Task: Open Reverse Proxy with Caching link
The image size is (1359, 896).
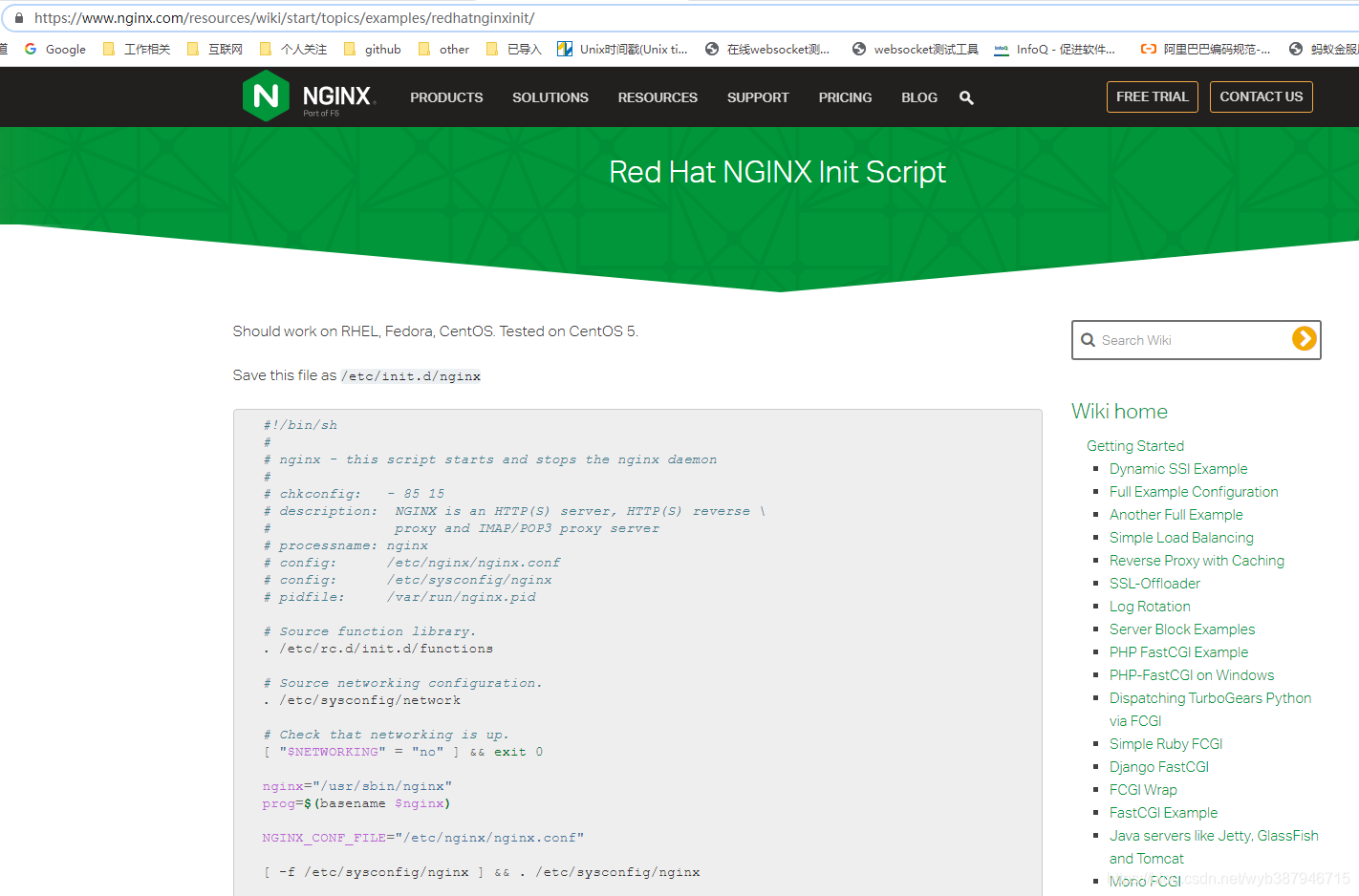Action: tap(1197, 561)
